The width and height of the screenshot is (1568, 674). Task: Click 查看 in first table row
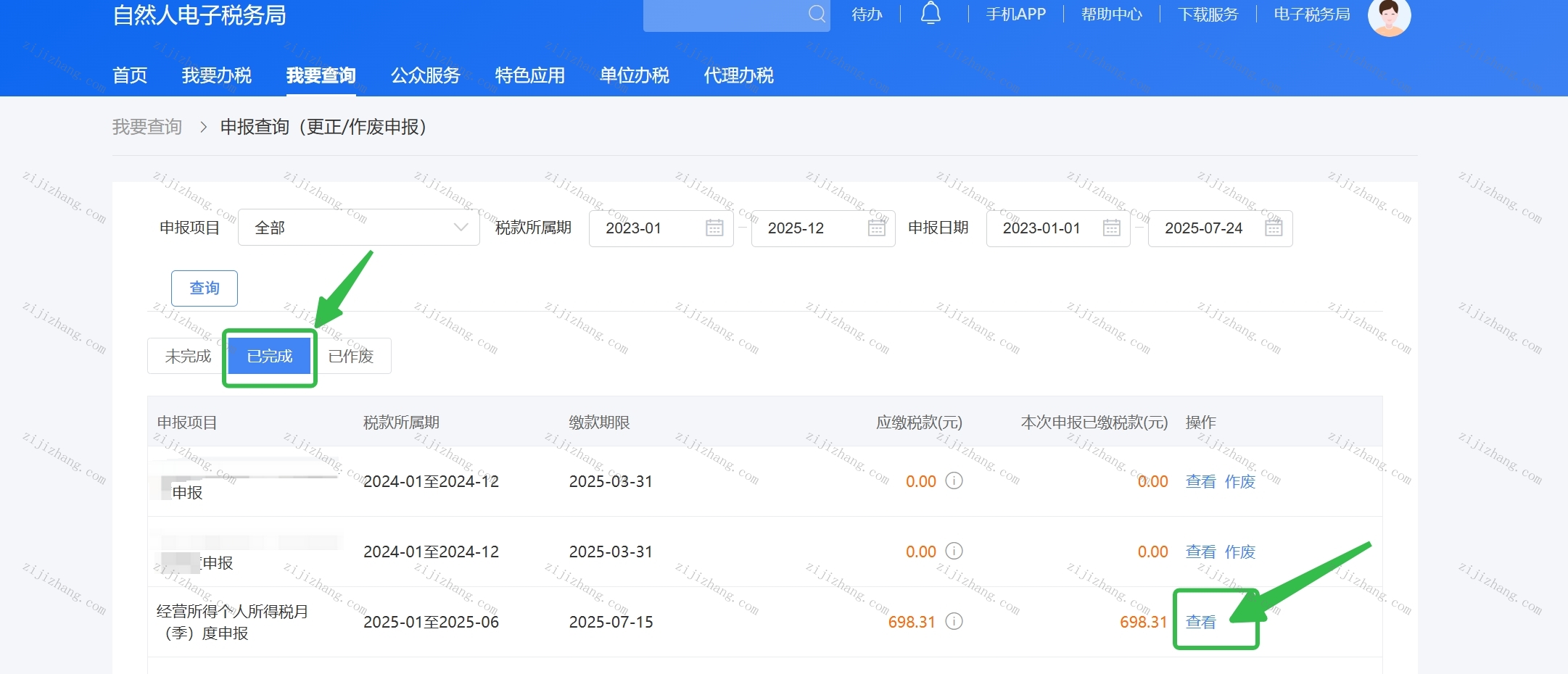click(1200, 481)
